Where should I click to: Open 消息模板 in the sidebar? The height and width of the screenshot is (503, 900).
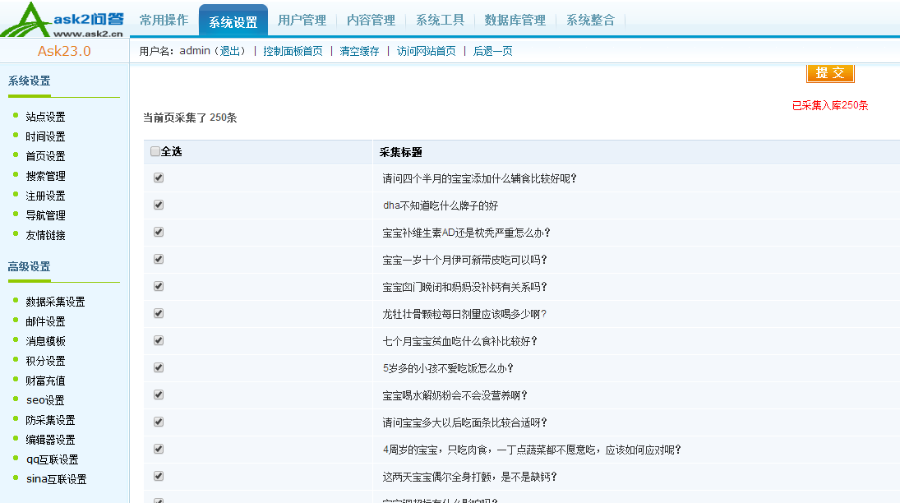pos(45,341)
